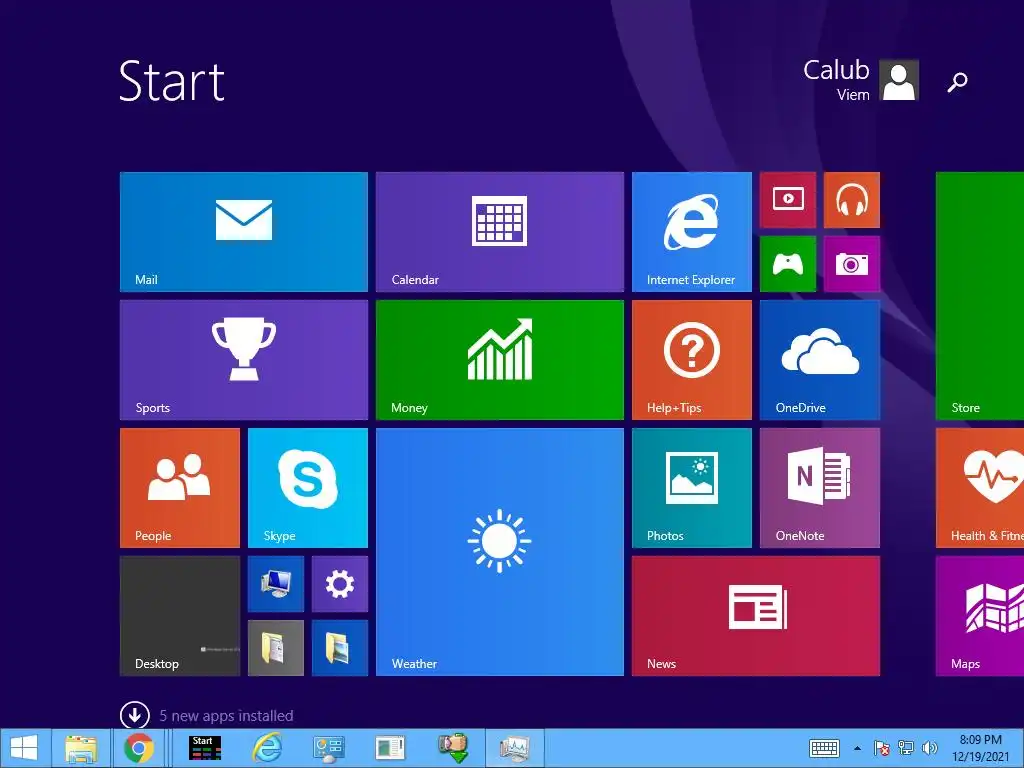Open the Video small red tile

click(x=788, y=200)
